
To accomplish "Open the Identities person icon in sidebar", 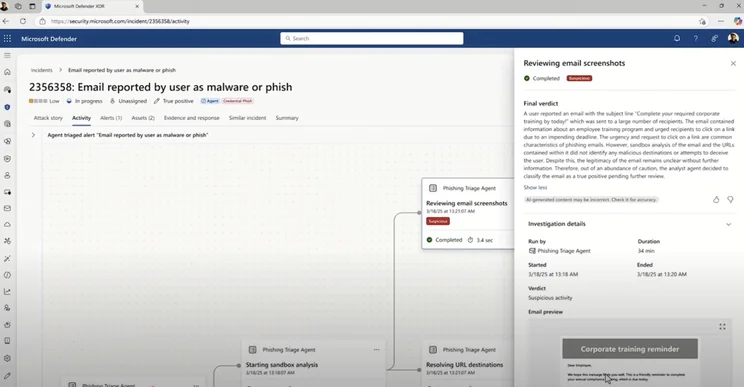I will (7, 175).
